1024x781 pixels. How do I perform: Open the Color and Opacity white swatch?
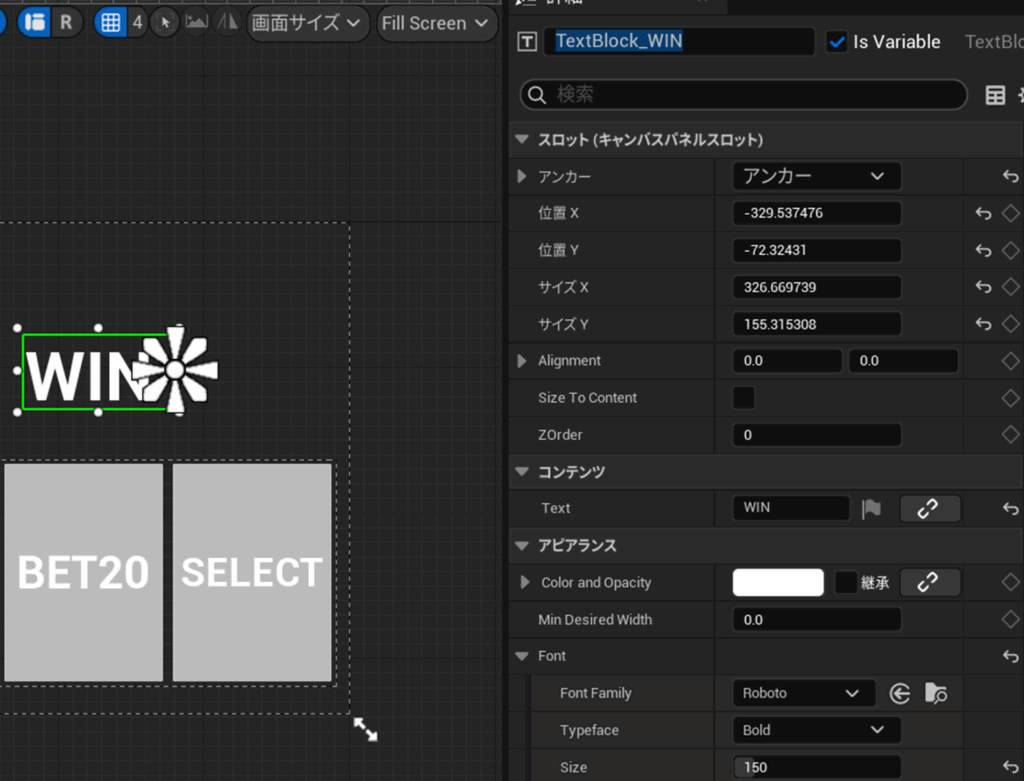pos(778,583)
